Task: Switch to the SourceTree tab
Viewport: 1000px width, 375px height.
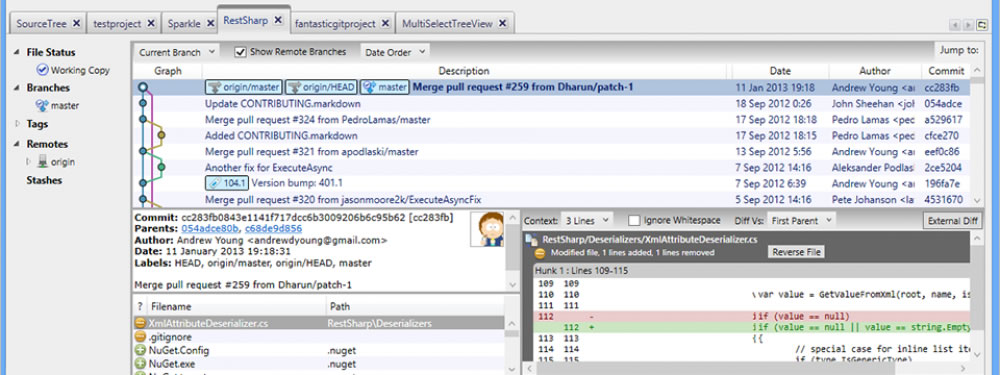Action: pyautogui.click(x=42, y=24)
